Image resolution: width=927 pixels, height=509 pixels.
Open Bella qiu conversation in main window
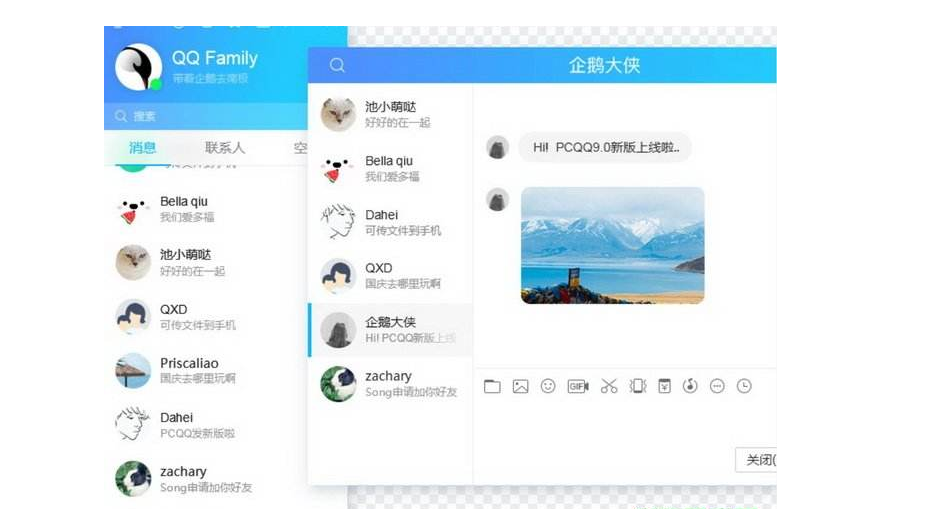[x=206, y=209]
